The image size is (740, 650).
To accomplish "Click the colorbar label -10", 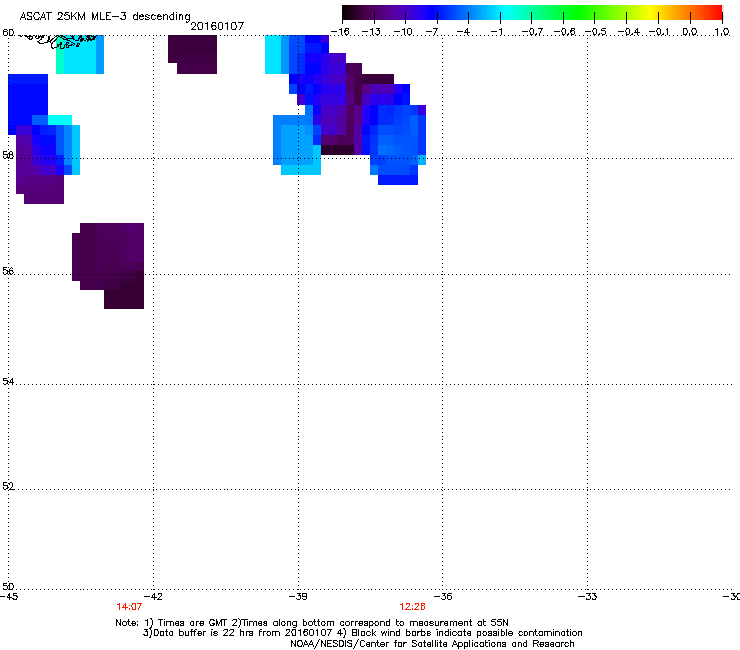I will click(x=403, y=32).
